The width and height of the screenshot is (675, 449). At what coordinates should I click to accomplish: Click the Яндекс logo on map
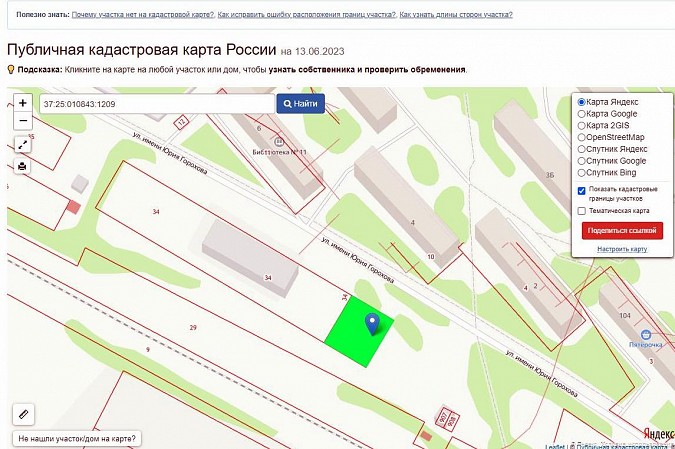coord(659,434)
